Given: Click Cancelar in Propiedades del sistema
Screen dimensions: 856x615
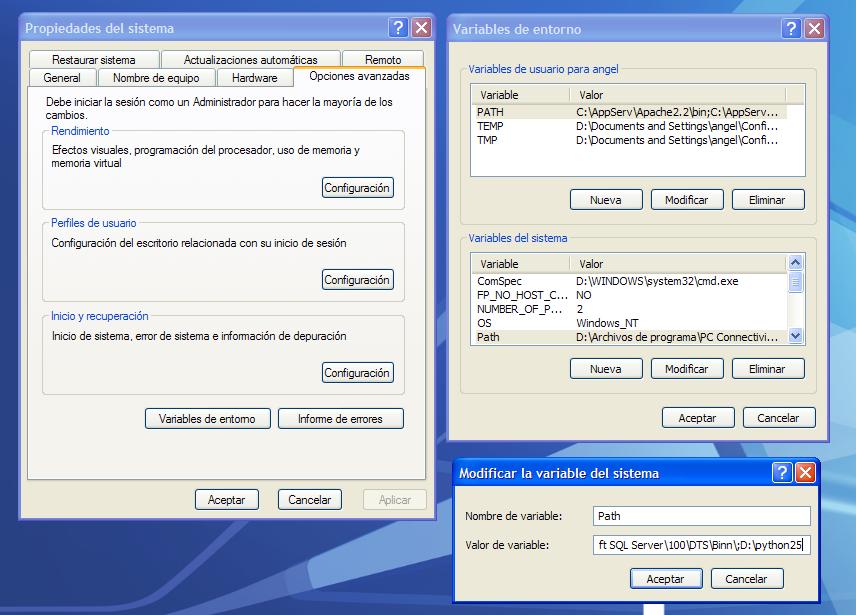Looking at the screenshot, I should [x=310, y=499].
